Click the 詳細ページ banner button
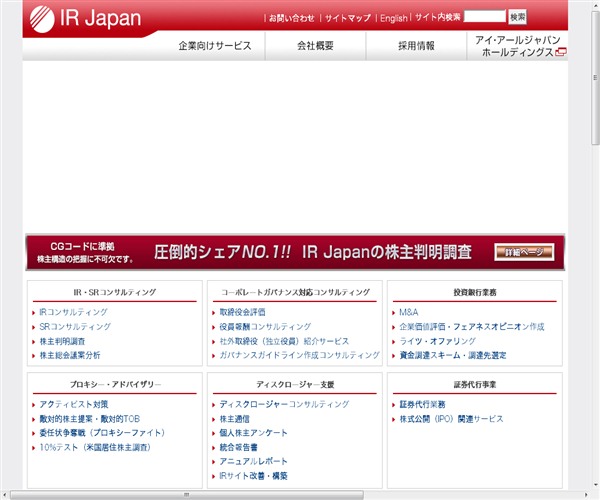Image resolution: width=600 pixels, height=500 pixels. point(524,252)
